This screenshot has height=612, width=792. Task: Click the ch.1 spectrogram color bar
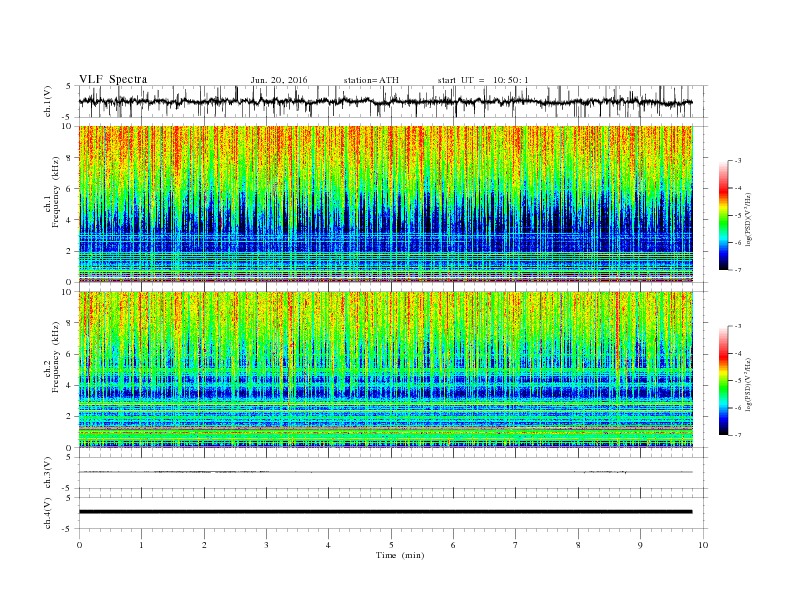click(x=723, y=215)
